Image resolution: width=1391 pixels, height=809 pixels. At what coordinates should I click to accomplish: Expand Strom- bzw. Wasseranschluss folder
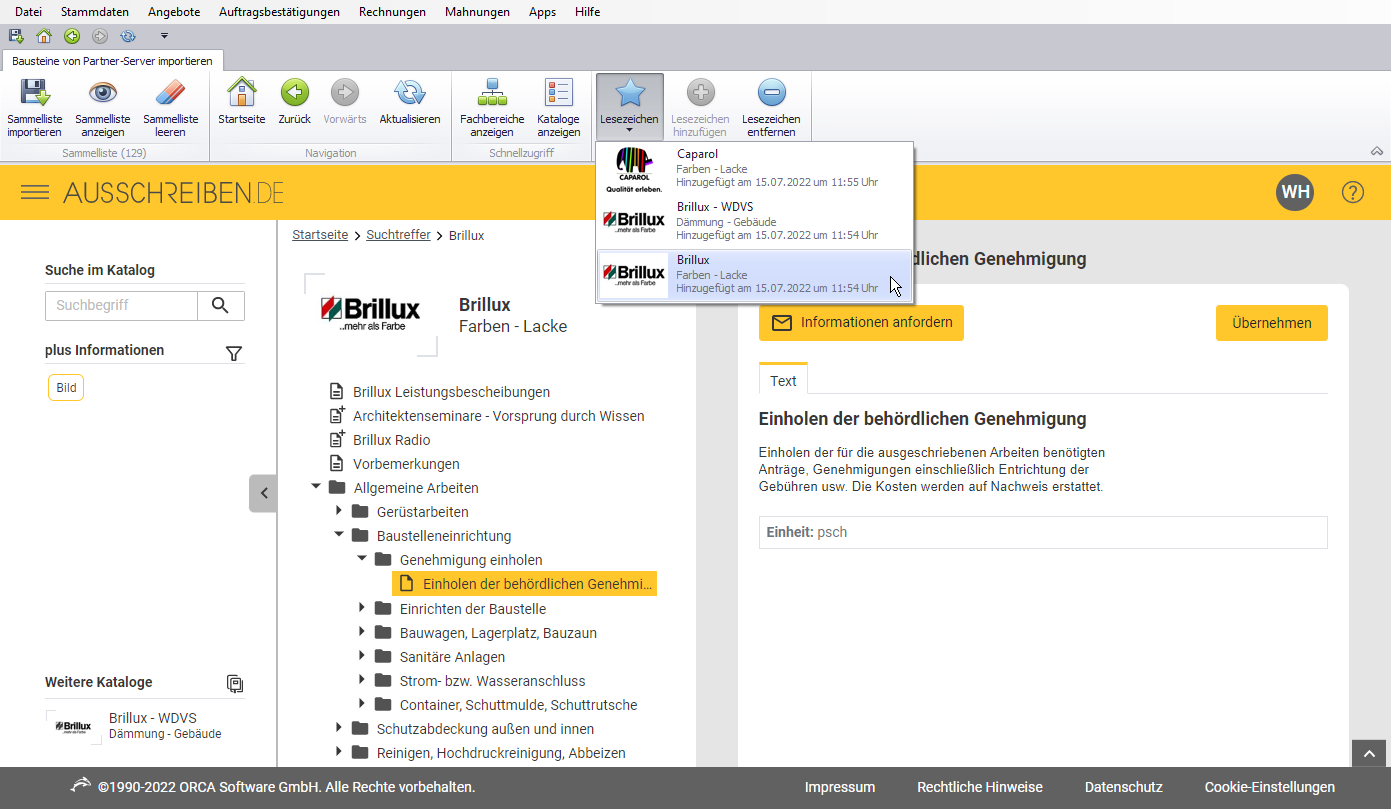[362, 680]
